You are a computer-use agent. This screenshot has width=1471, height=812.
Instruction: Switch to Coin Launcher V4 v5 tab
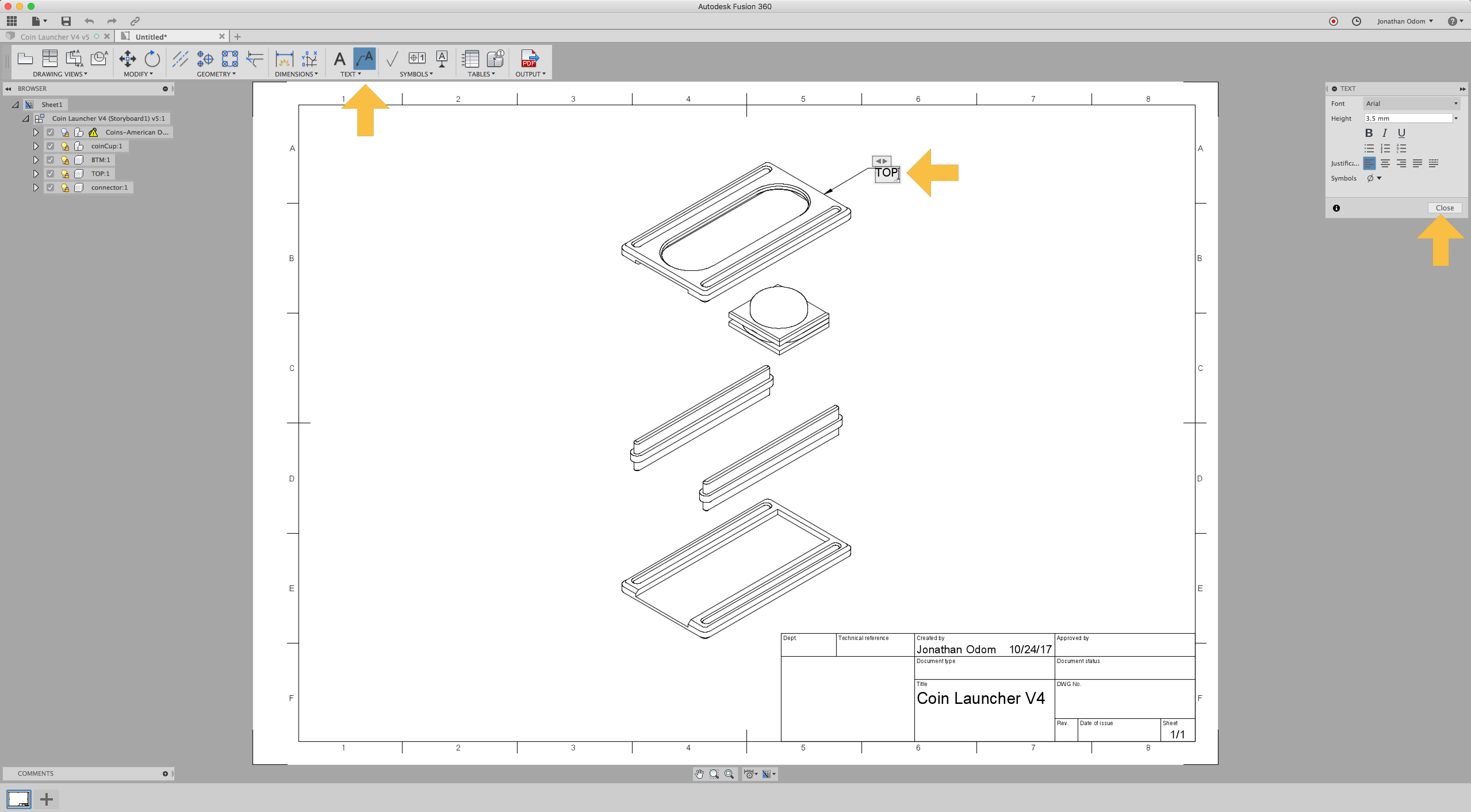click(x=55, y=36)
